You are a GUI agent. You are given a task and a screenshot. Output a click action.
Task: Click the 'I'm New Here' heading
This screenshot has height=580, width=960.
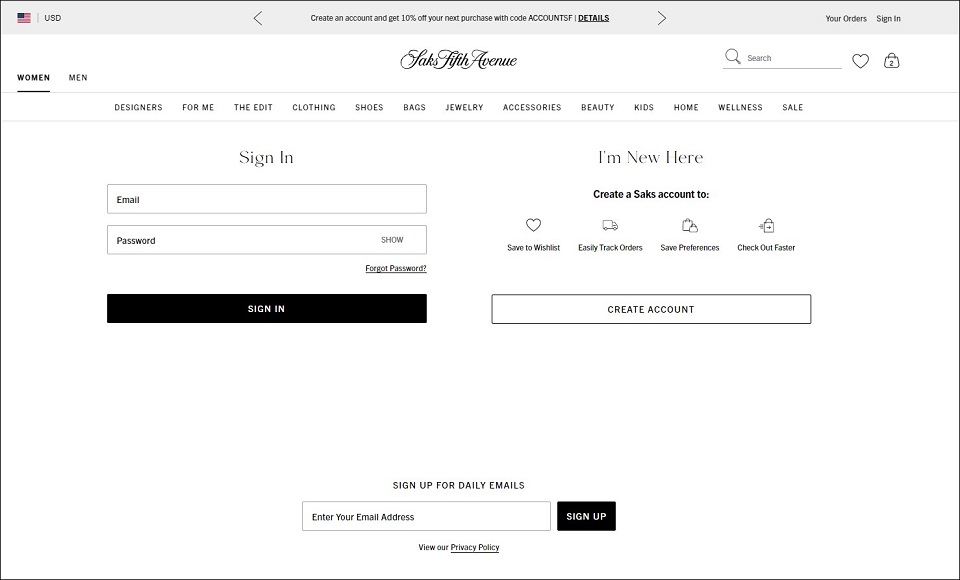pyautogui.click(x=651, y=157)
